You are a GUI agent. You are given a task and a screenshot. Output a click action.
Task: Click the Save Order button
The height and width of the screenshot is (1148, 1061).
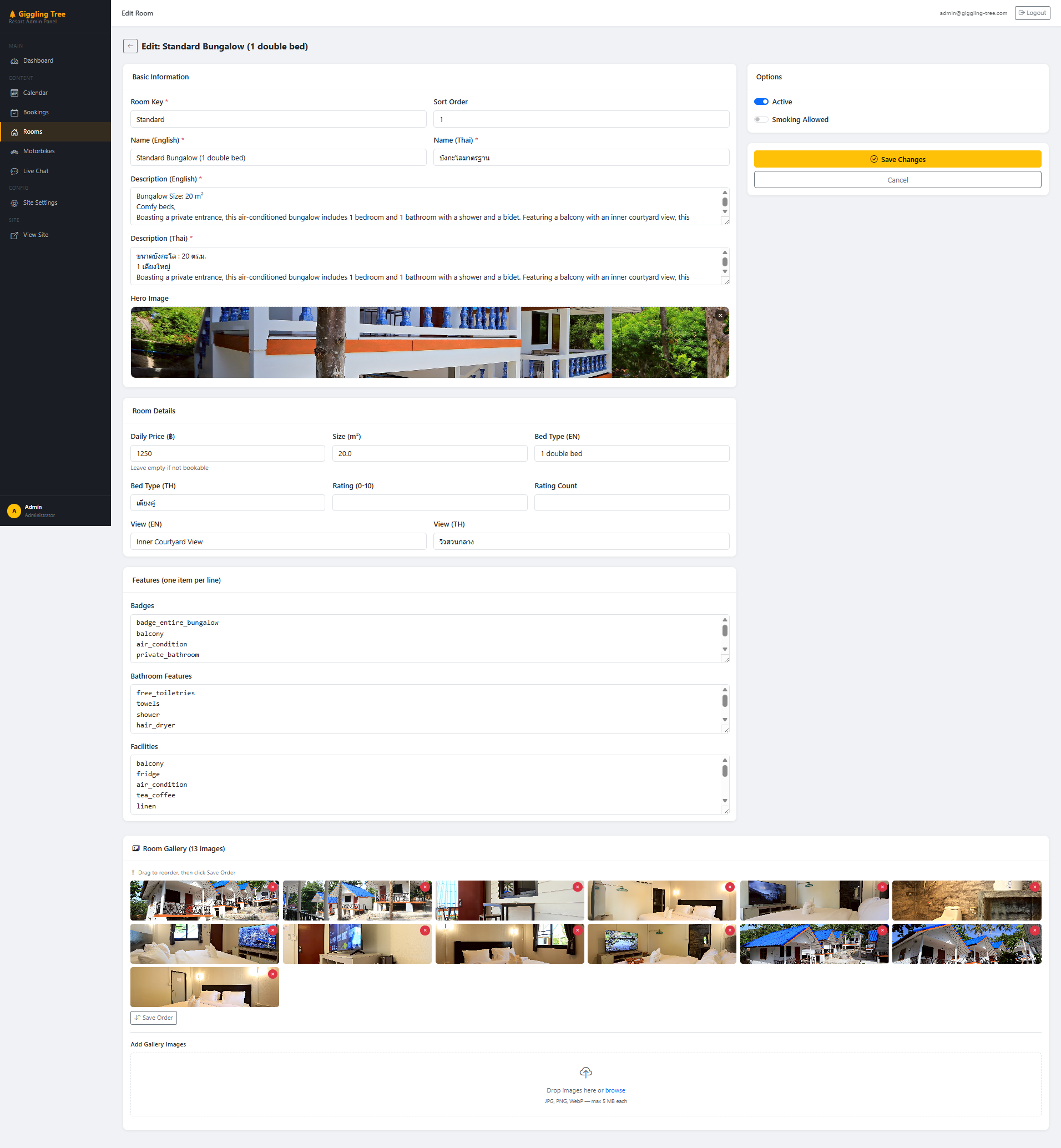pos(153,1018)
